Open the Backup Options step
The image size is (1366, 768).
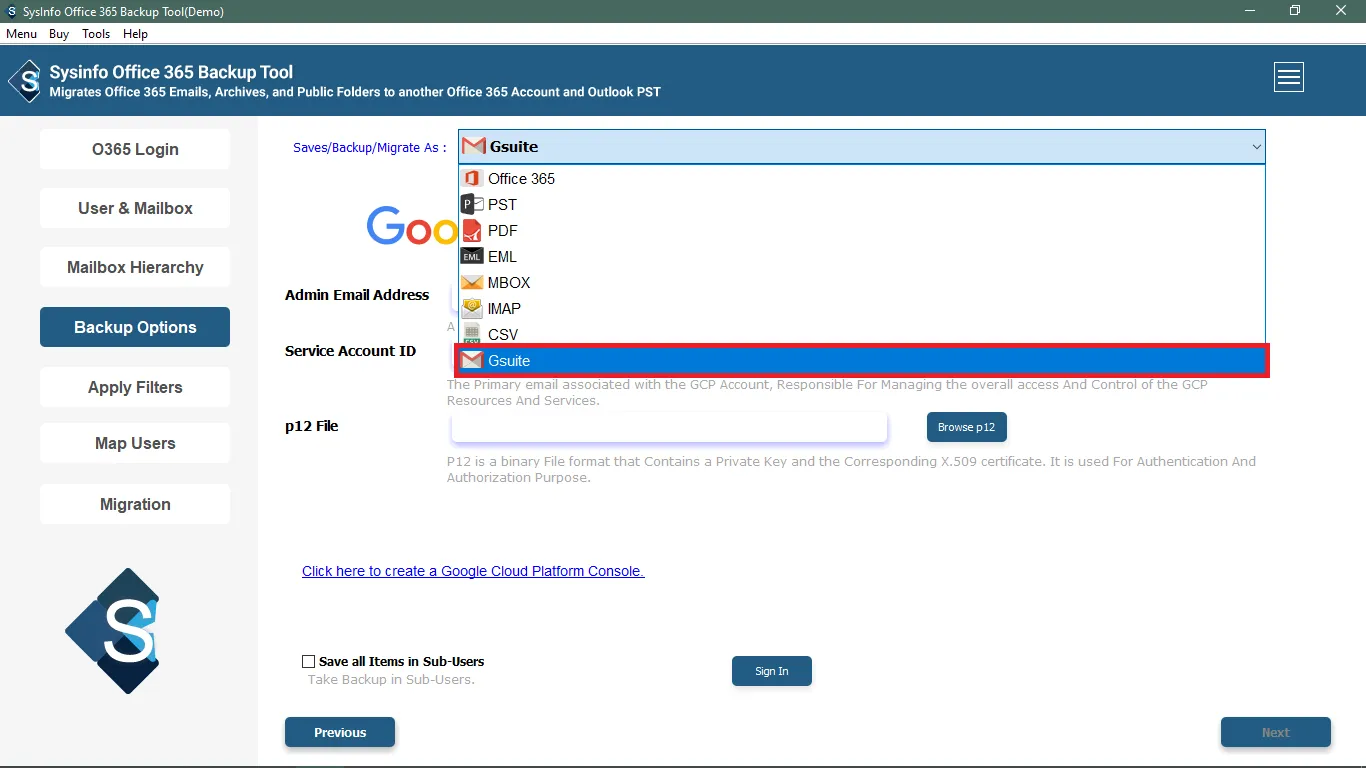coord(135,327)
